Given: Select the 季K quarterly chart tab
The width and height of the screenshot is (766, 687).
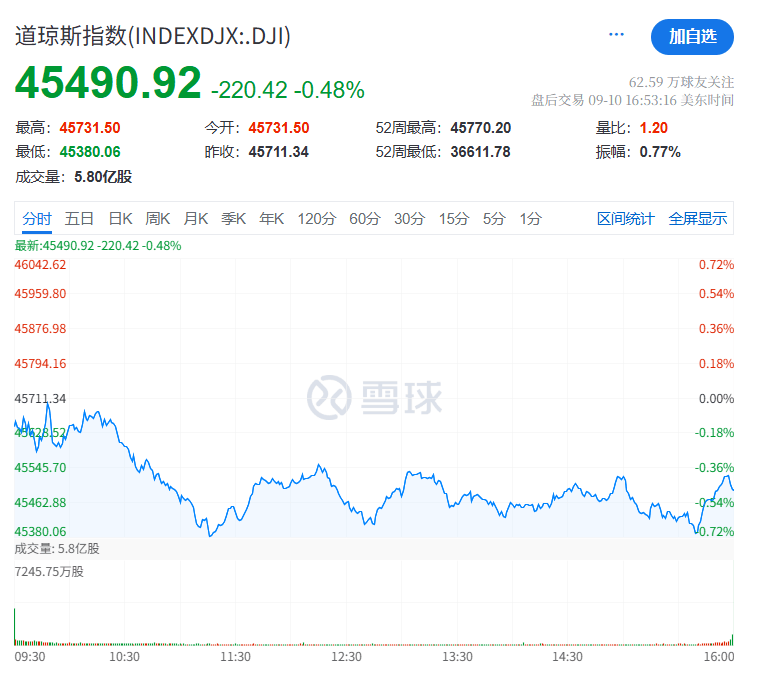Looking at the screenshot, I should (x=234, y=218).
